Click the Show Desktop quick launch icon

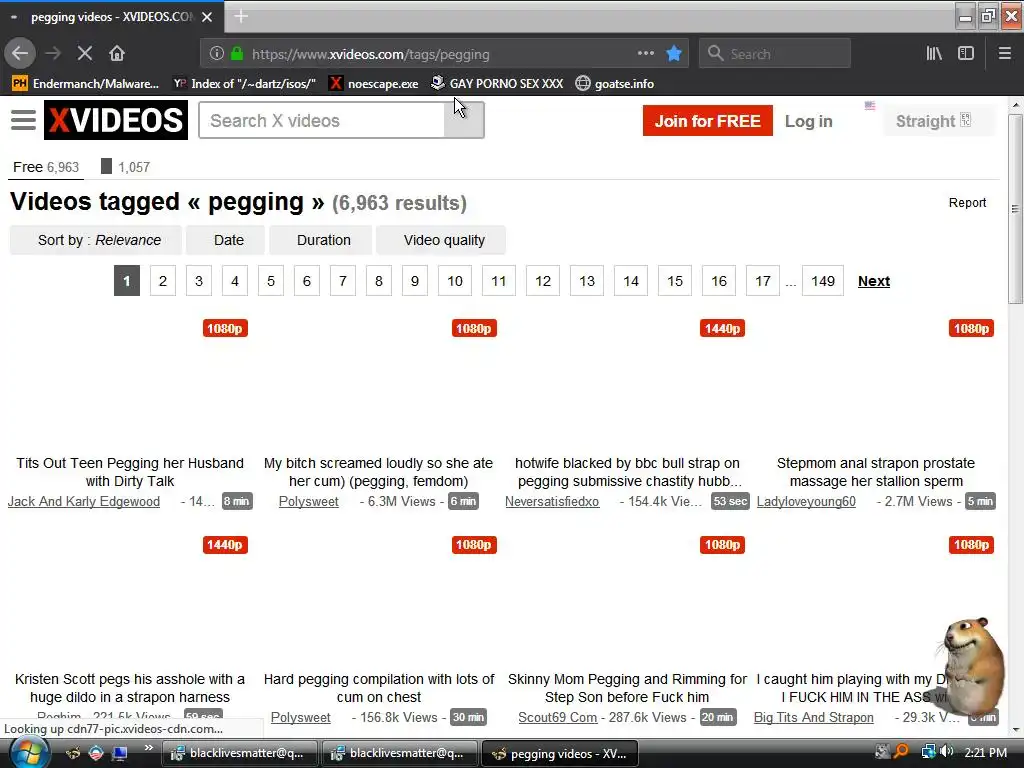(x=120, y=754)
